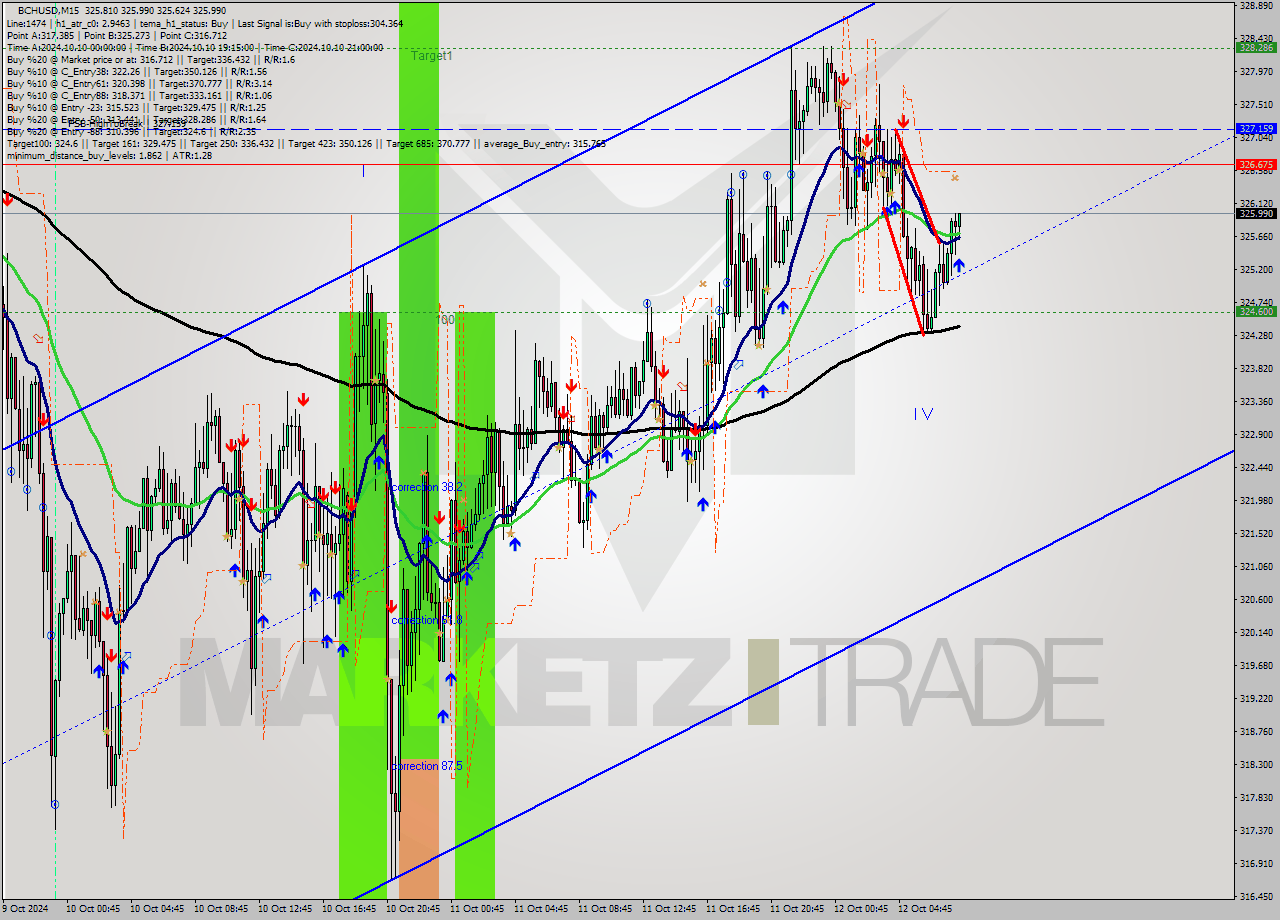Select the green 324.600 price tag
This screenshot has height=920, width=1280.
(1256, 311)
